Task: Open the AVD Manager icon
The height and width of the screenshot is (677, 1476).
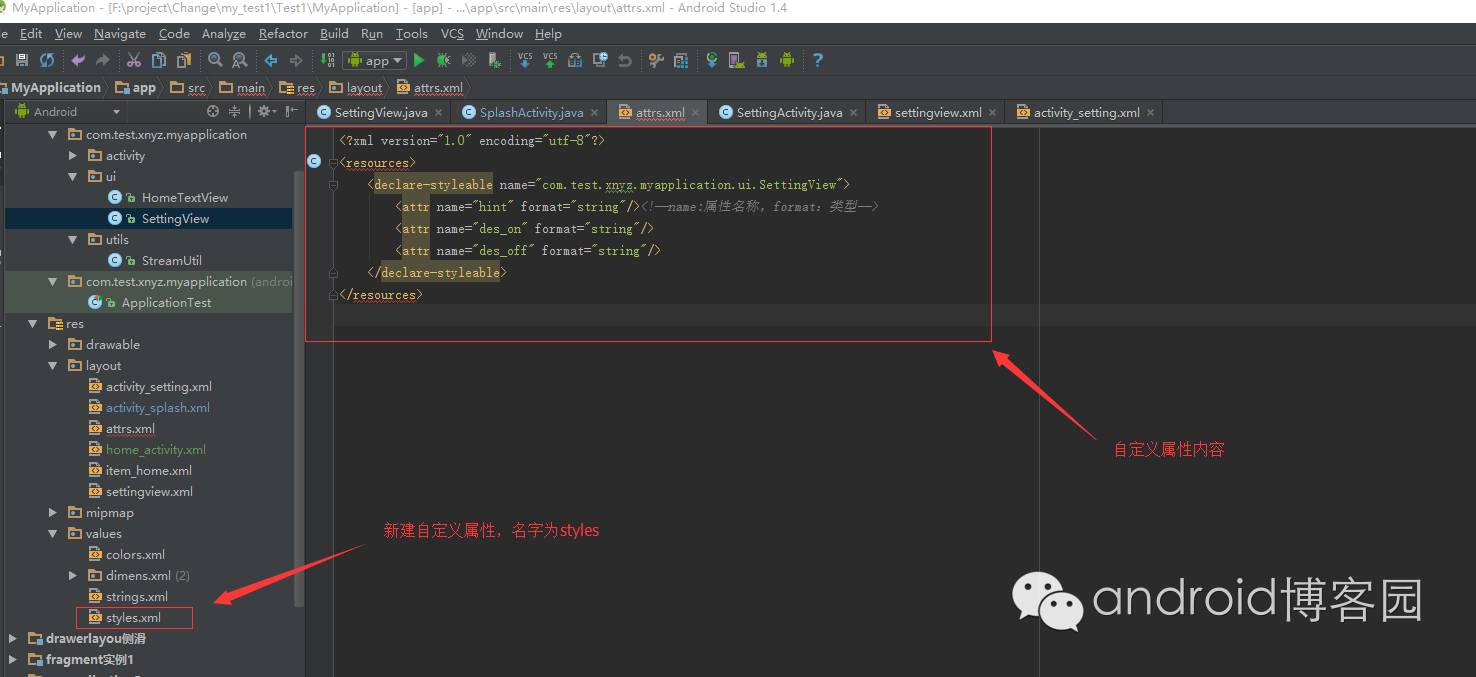Action: tap(736, 60)
